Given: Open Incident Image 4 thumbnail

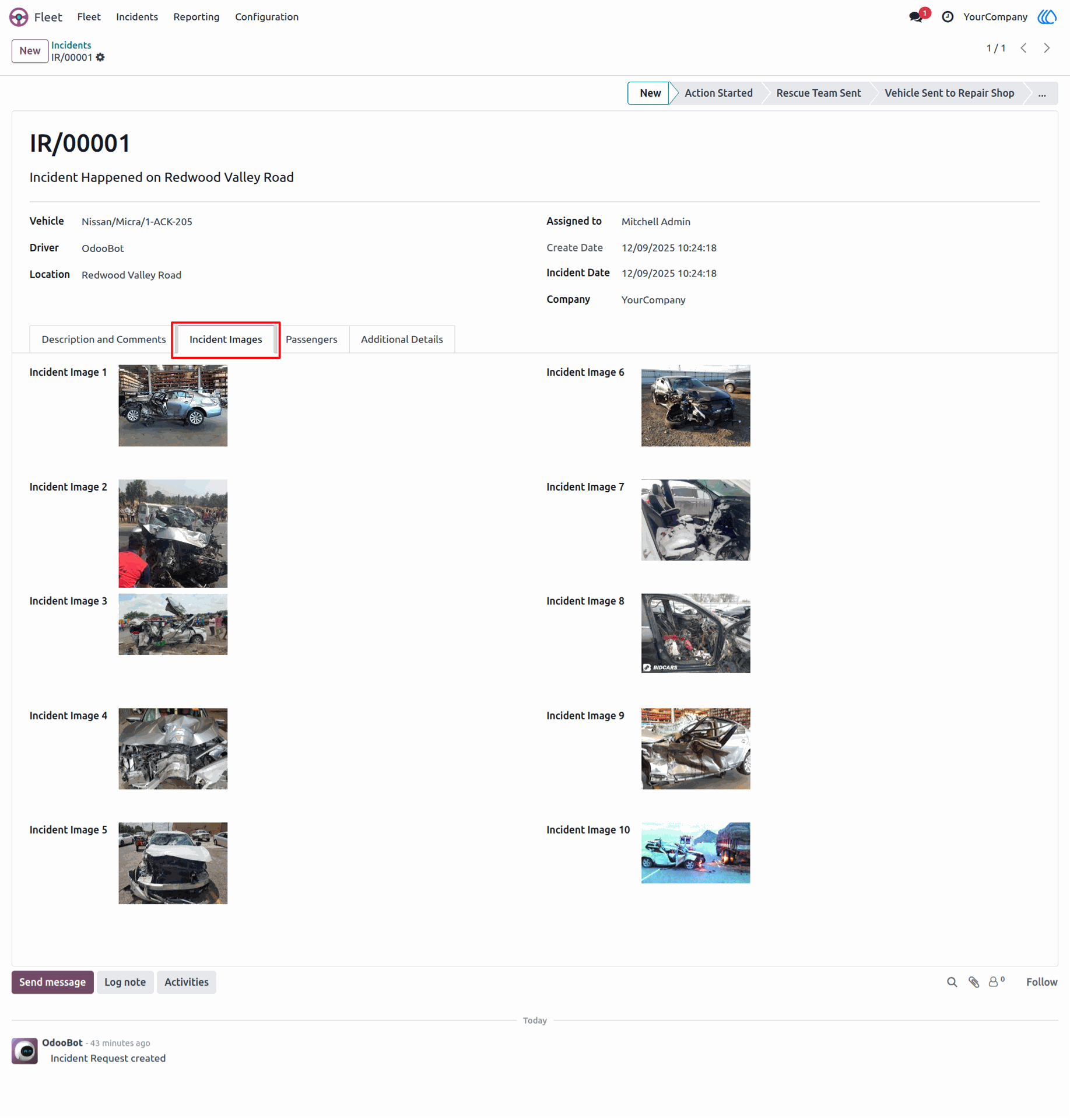Looking at the screenshot, I should tap(173, 749).
